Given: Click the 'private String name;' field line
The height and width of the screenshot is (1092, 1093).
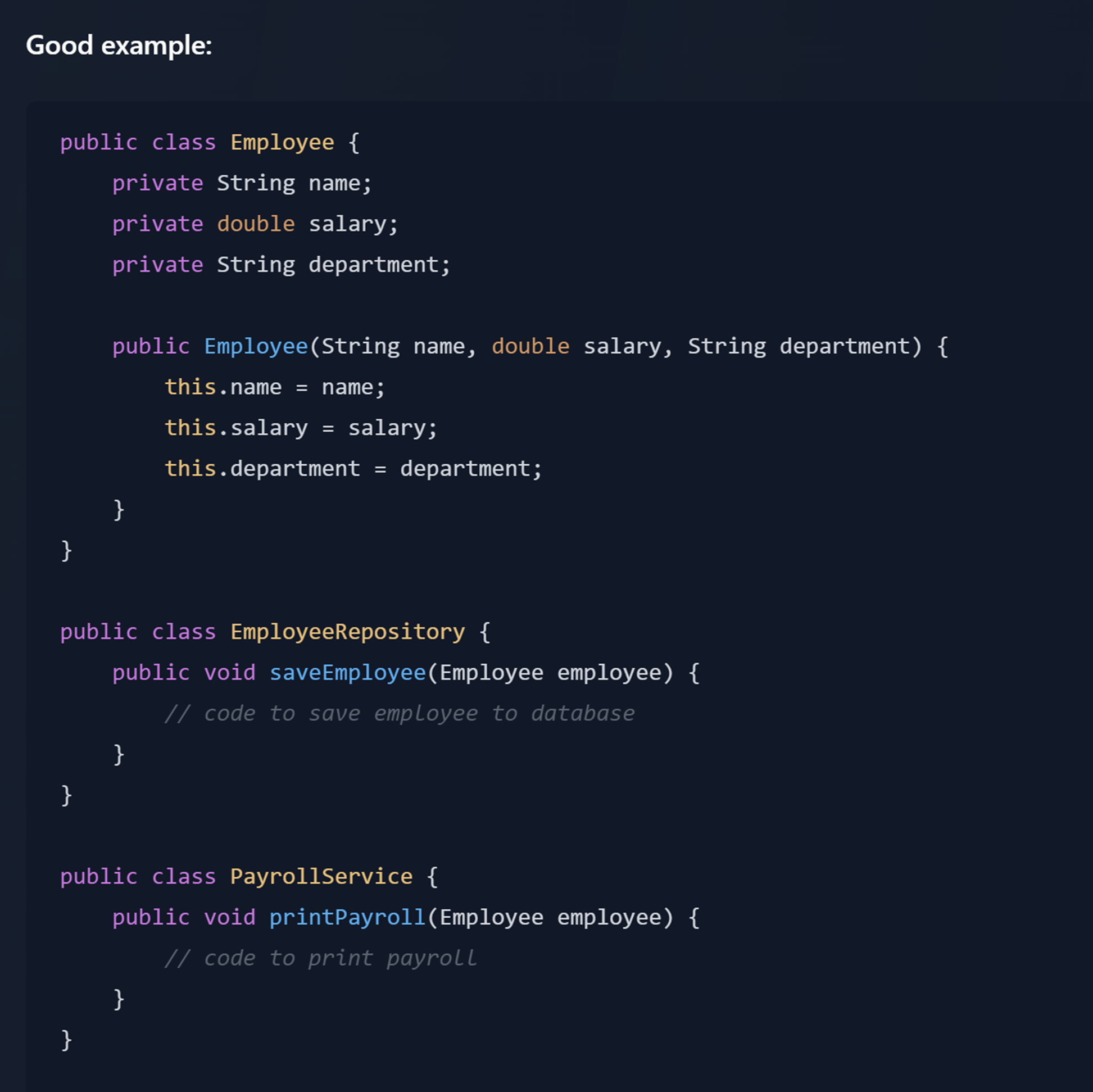Looking at the screenshot, I should [242, 183].
